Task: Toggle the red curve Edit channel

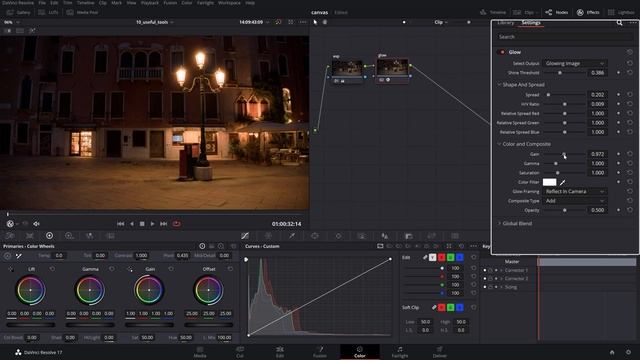Action: click(442, 258)
